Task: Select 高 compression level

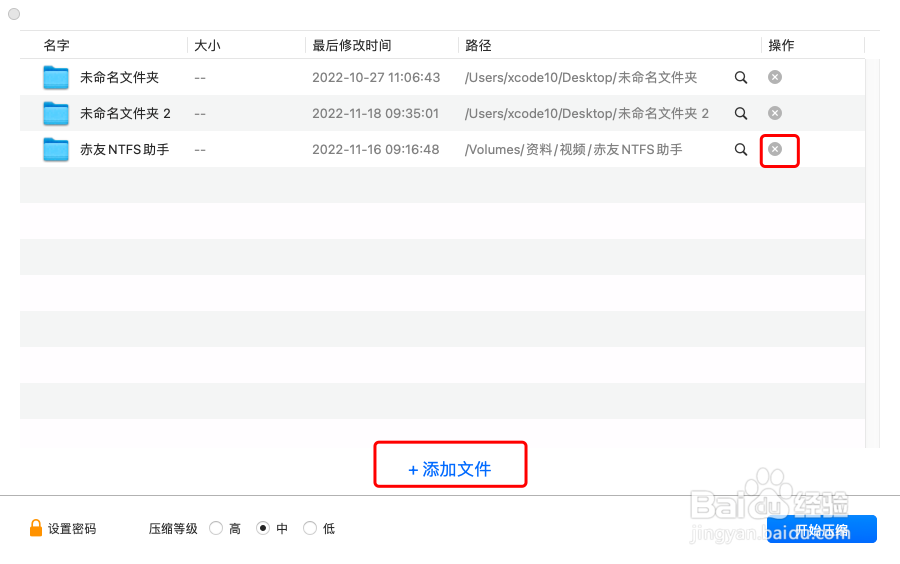Action: pyautogui.click(x=216, y=528)
